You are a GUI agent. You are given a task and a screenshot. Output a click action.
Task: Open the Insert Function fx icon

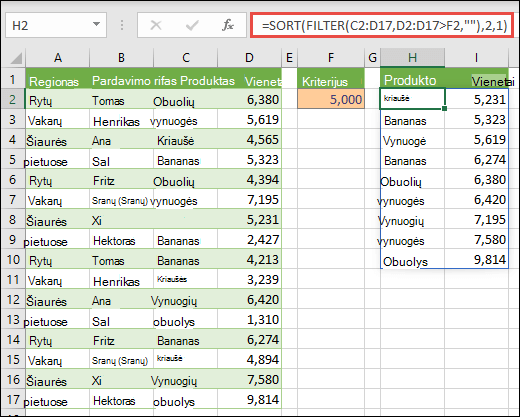(x=228, y=25)
